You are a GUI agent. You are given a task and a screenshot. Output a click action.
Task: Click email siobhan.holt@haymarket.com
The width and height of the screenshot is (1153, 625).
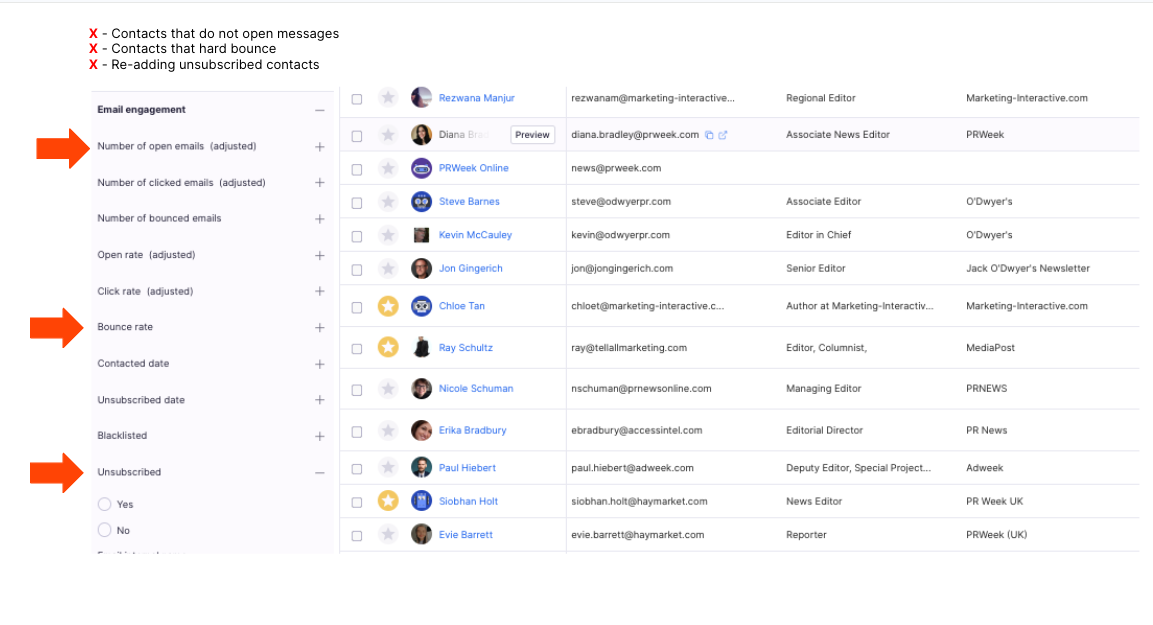[639, 501]
